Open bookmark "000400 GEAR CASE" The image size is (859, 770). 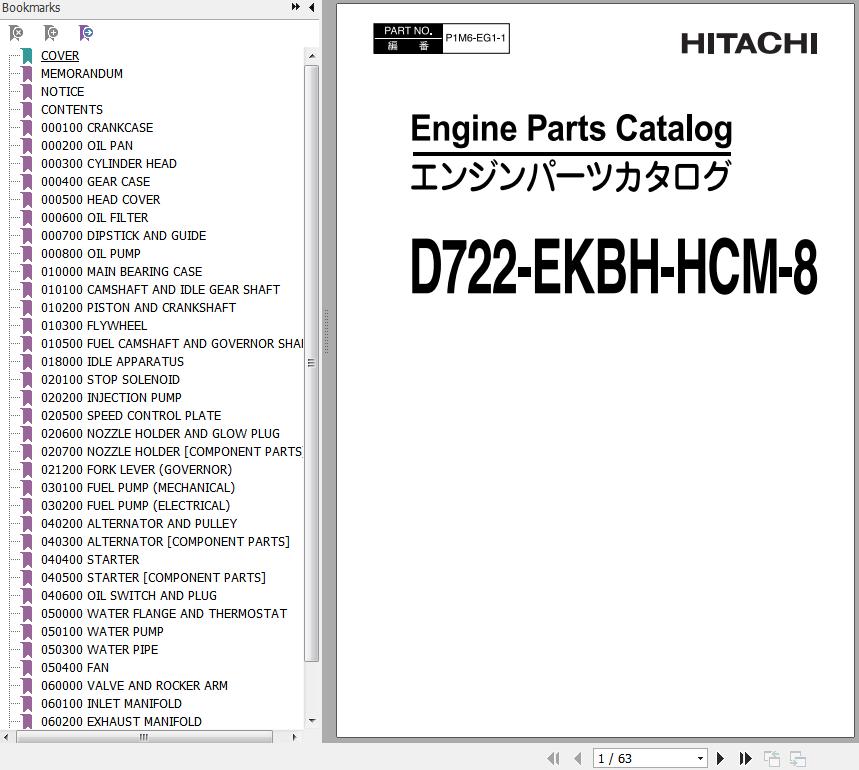coord(95,182)
